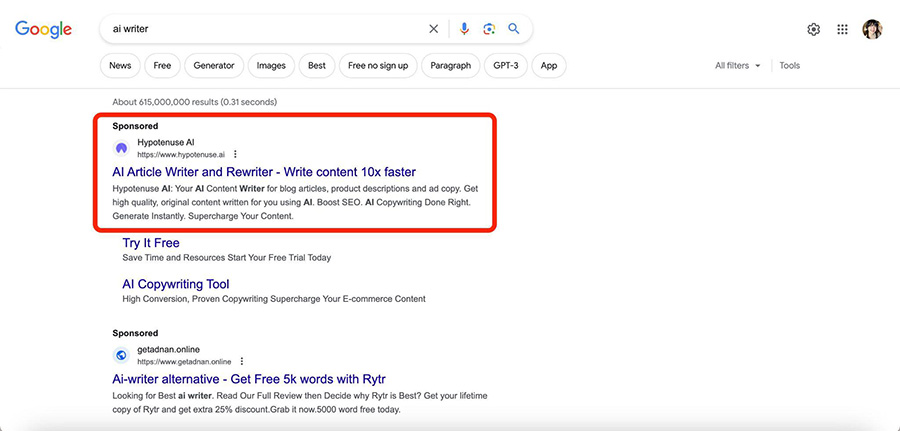Open the Tools option
The height and width of the screenshot is (431, 900).
point(789,65)
